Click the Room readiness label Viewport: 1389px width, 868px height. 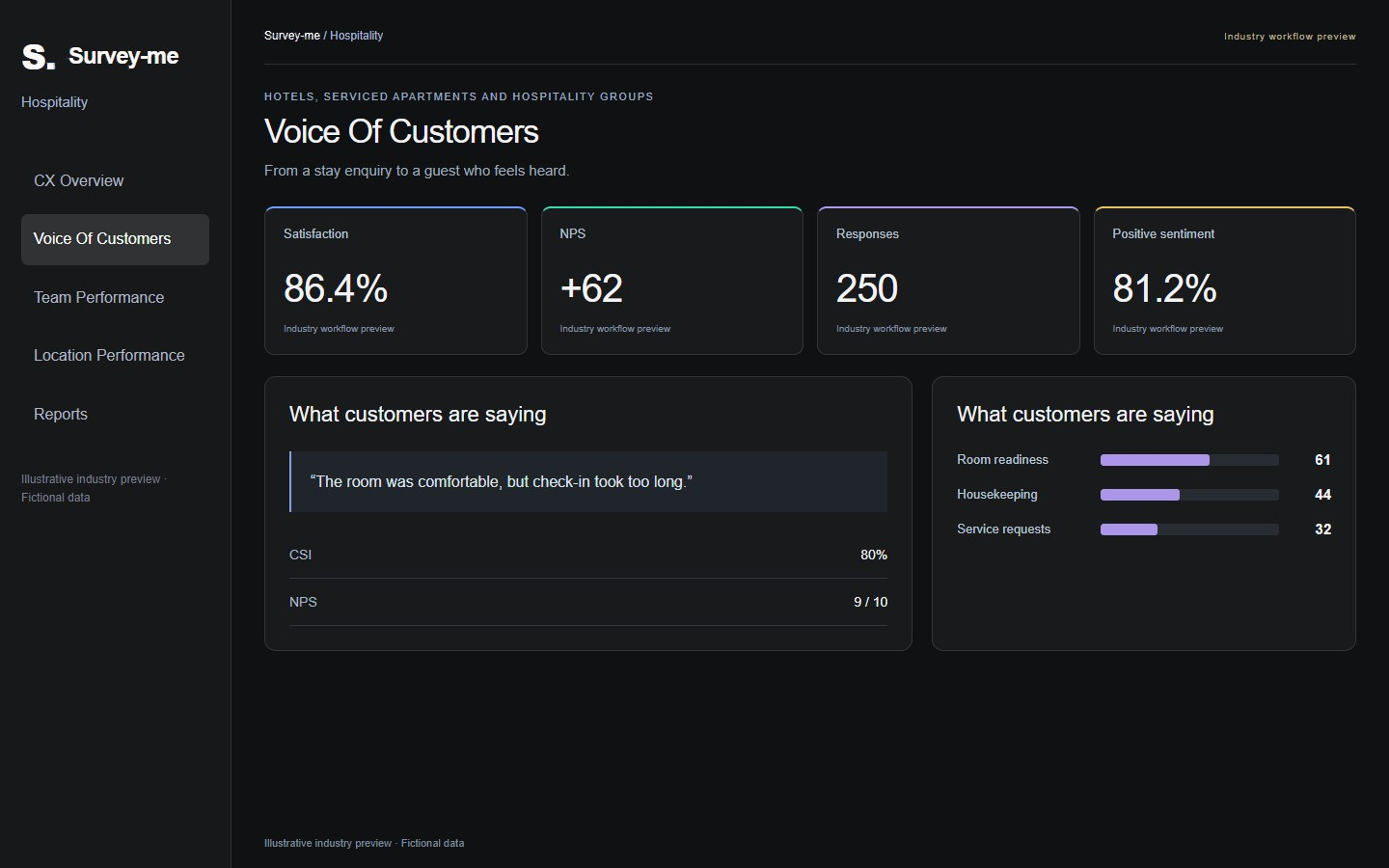(1002, 460)
